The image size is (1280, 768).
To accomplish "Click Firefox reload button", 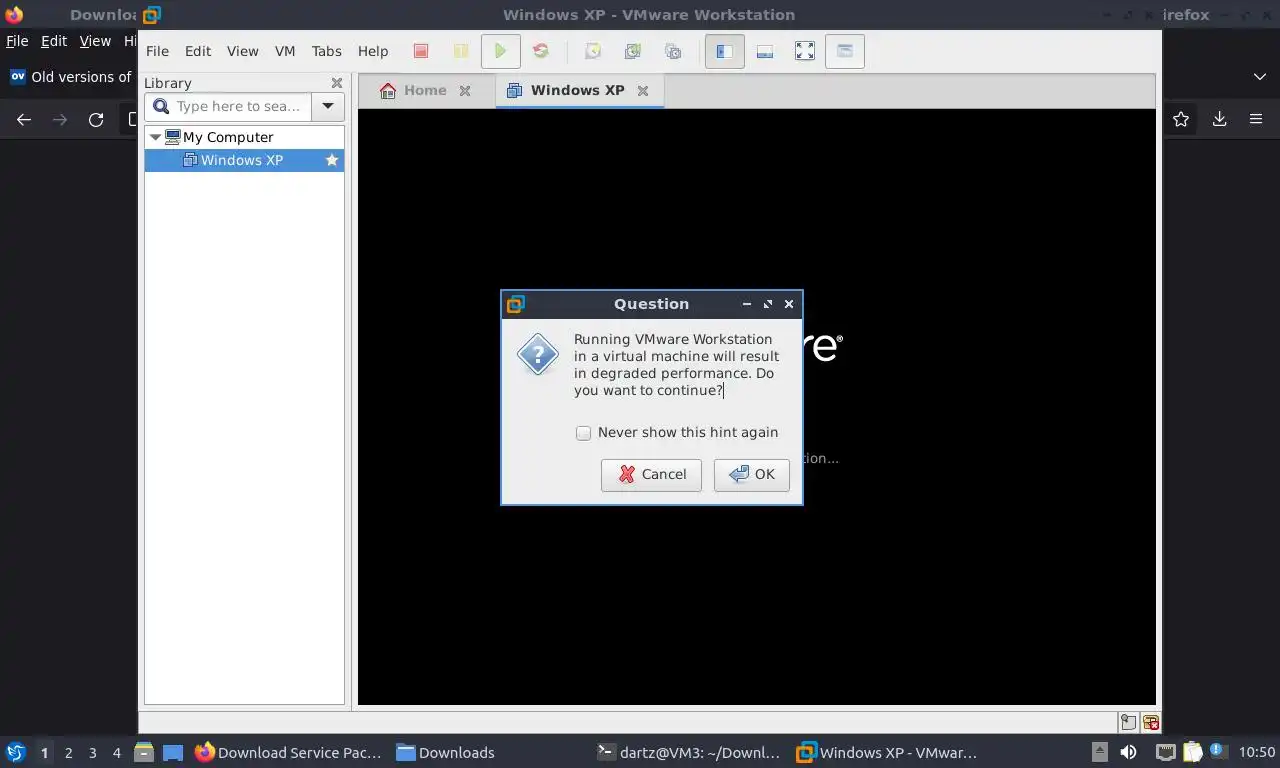I will (x=96, y=119).
